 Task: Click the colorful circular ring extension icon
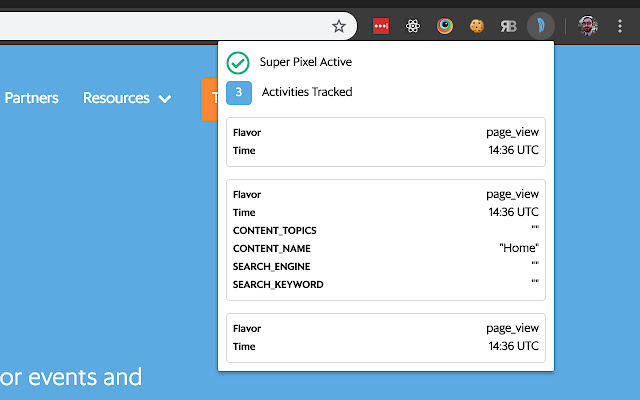point(445,26)
